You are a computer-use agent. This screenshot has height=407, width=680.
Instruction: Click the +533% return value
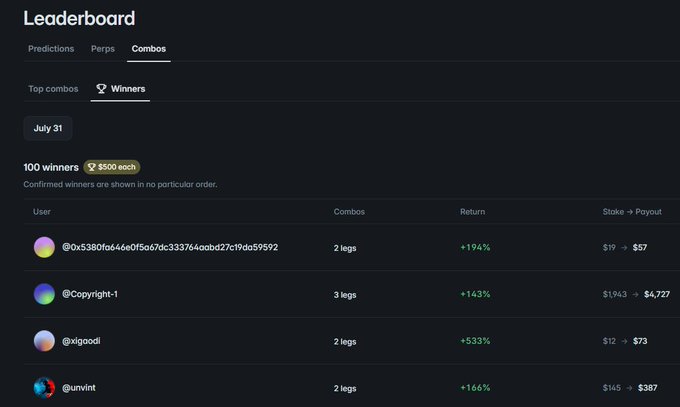click(x=475, y=341)
